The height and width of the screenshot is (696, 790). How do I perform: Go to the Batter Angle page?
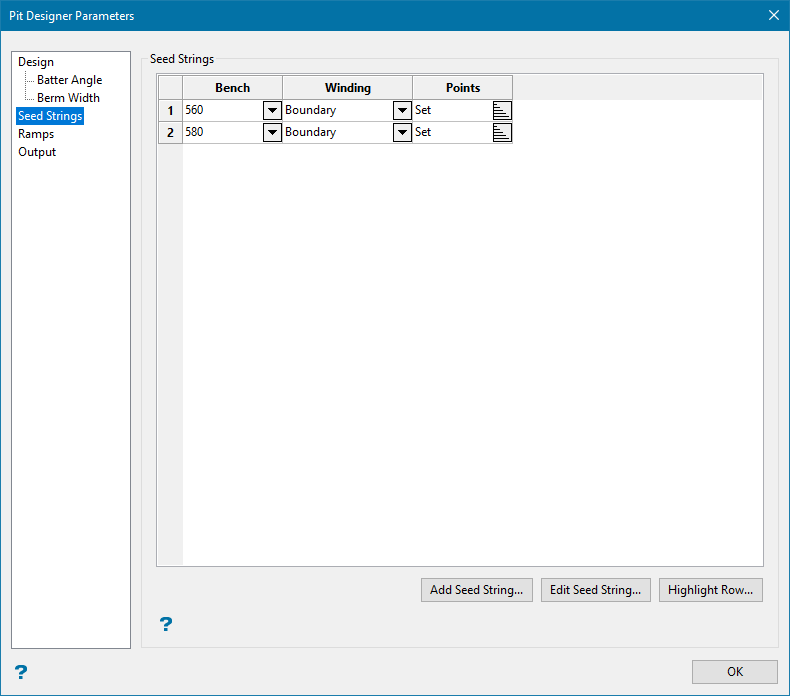(x=69, y=80)
